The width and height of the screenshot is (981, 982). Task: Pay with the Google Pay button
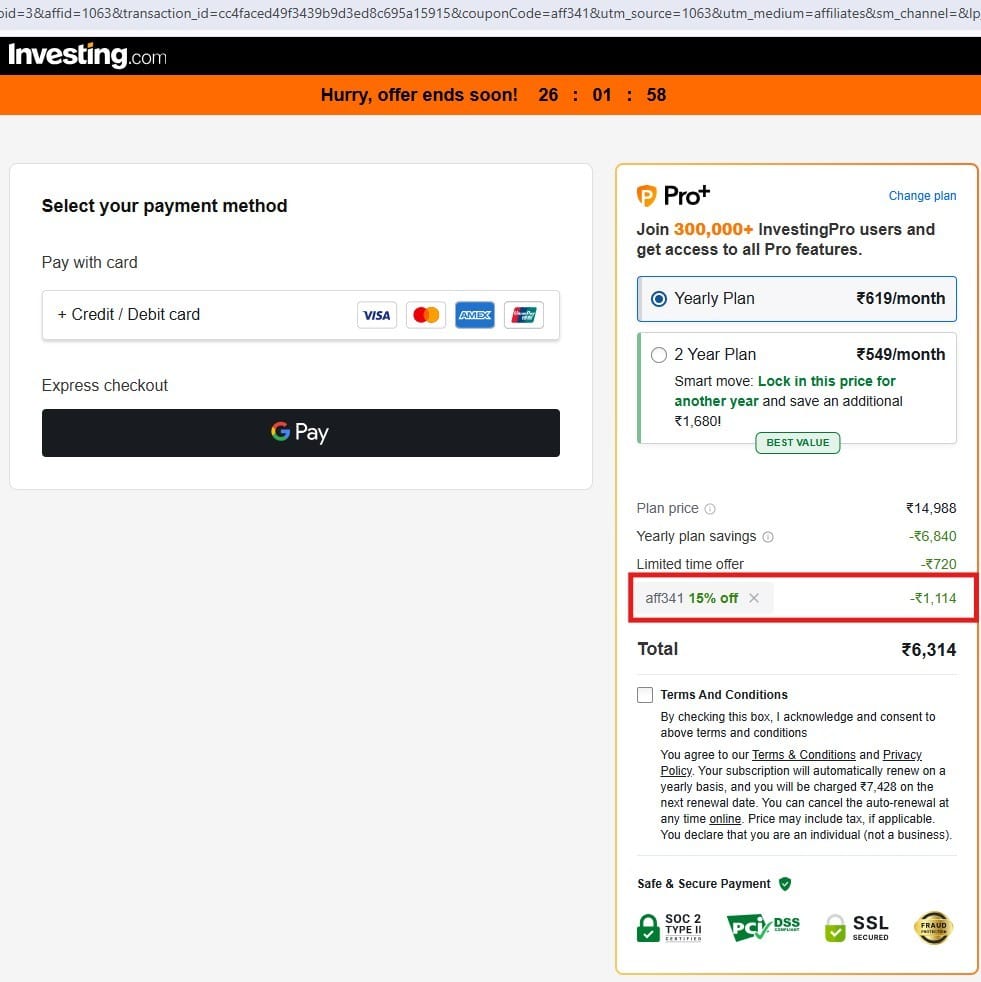coord(301,433)
